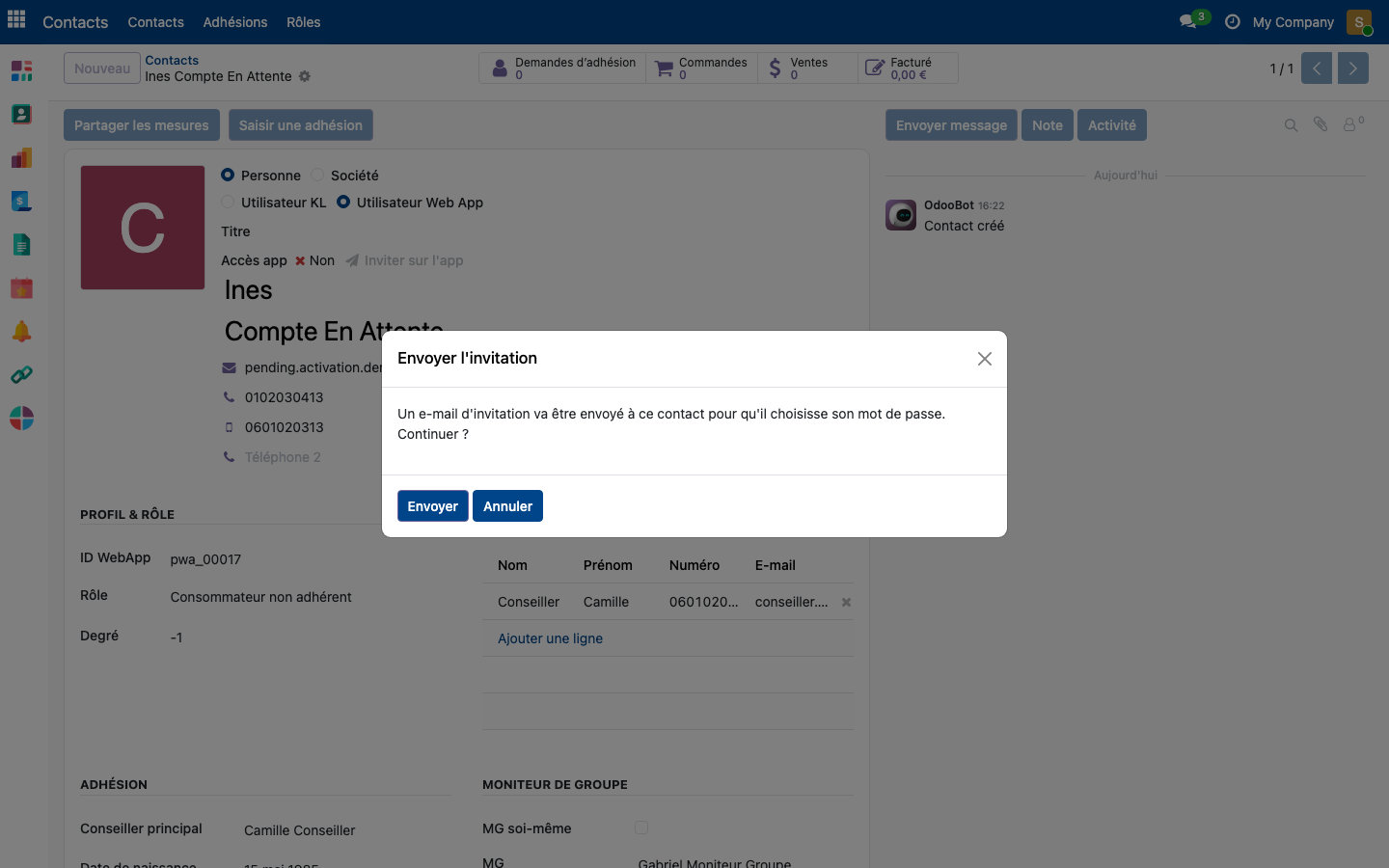Click the contact avatar image C
The width and height of the screenshot is (1389, 868).
[x=143, y=228]
